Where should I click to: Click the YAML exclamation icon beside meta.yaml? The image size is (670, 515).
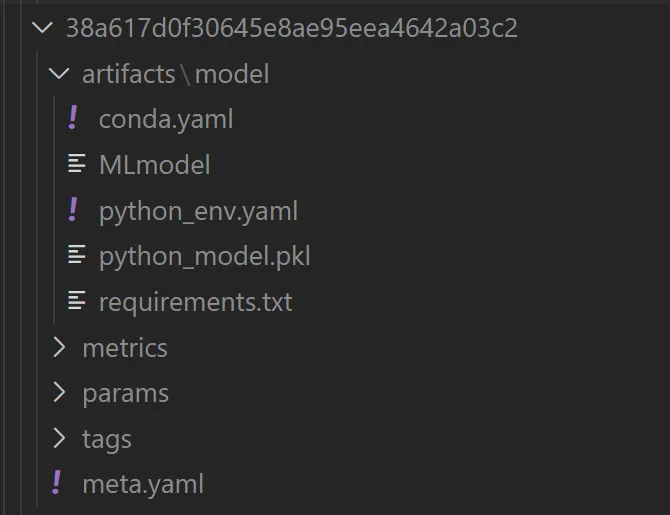pos(56,482)
